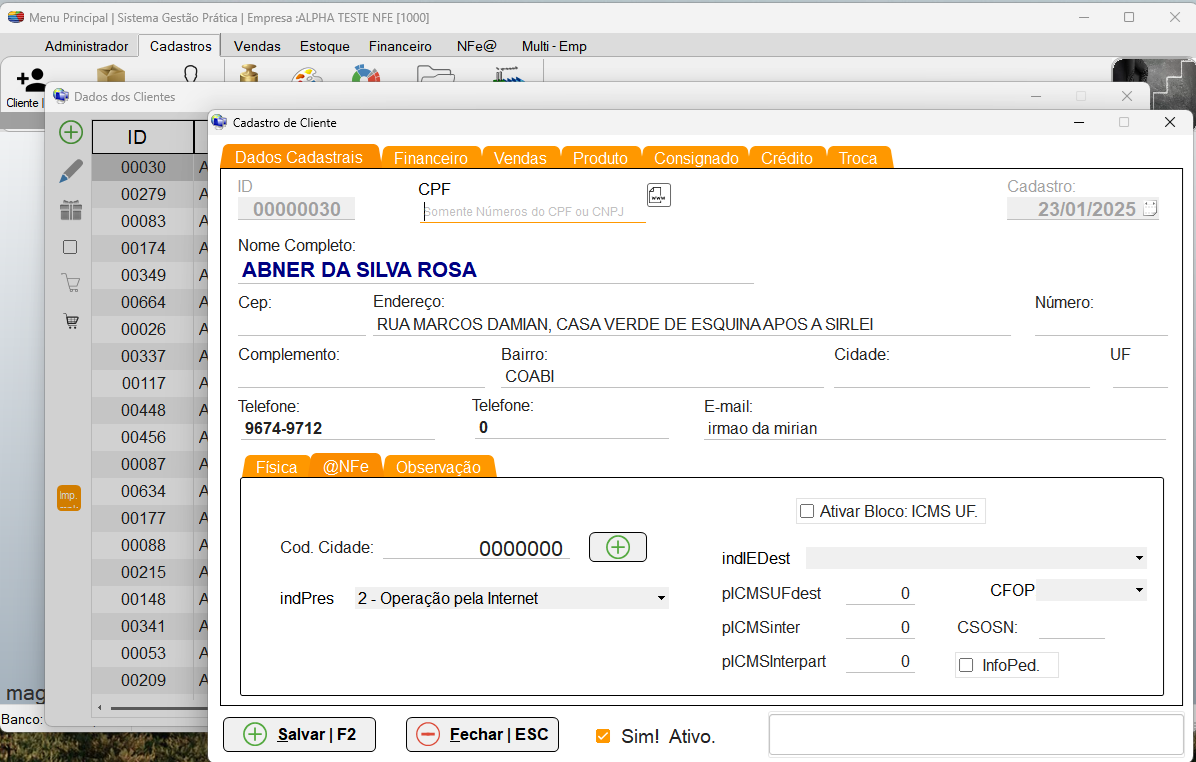
Task: Click the gift box icon in sidebar
Action: (x=71, y=210)
